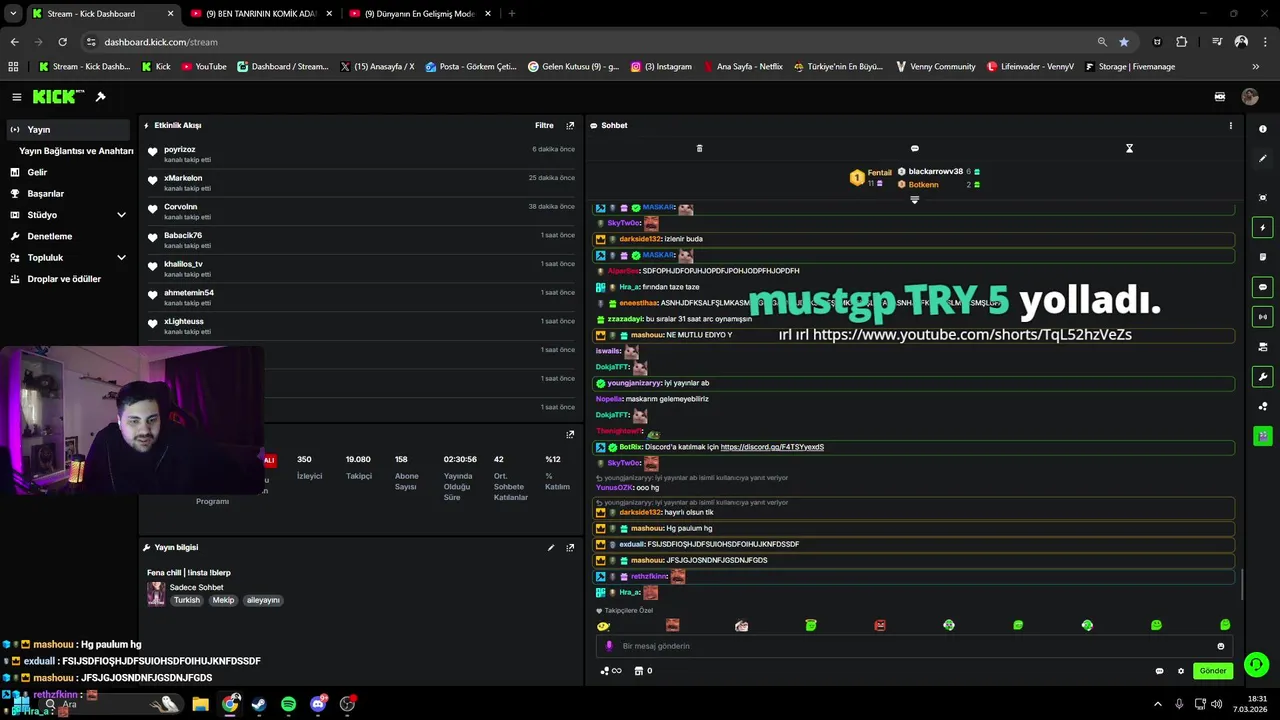Toggle the broadcast signal widget in right sidebar
This screenshot has height=720, width=1280.
pyautogui.click(x=1263, y=317)
